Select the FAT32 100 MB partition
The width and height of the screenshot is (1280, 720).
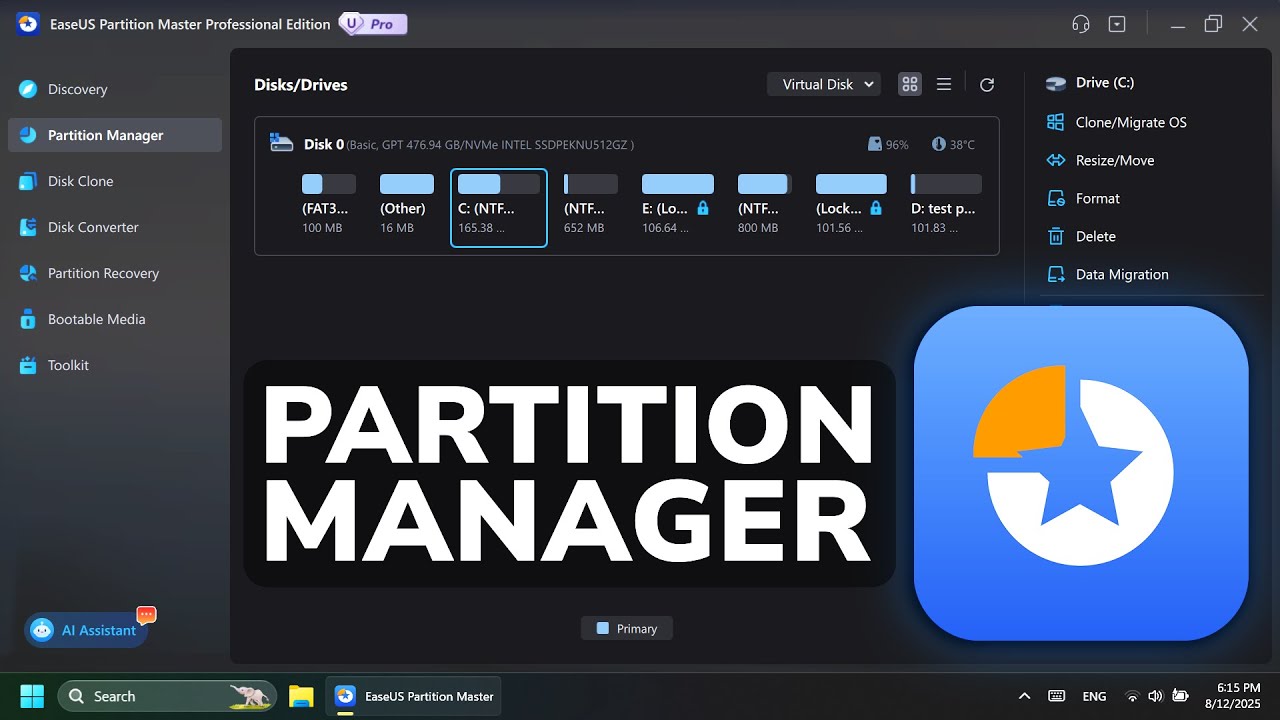[x=328, y=206]
